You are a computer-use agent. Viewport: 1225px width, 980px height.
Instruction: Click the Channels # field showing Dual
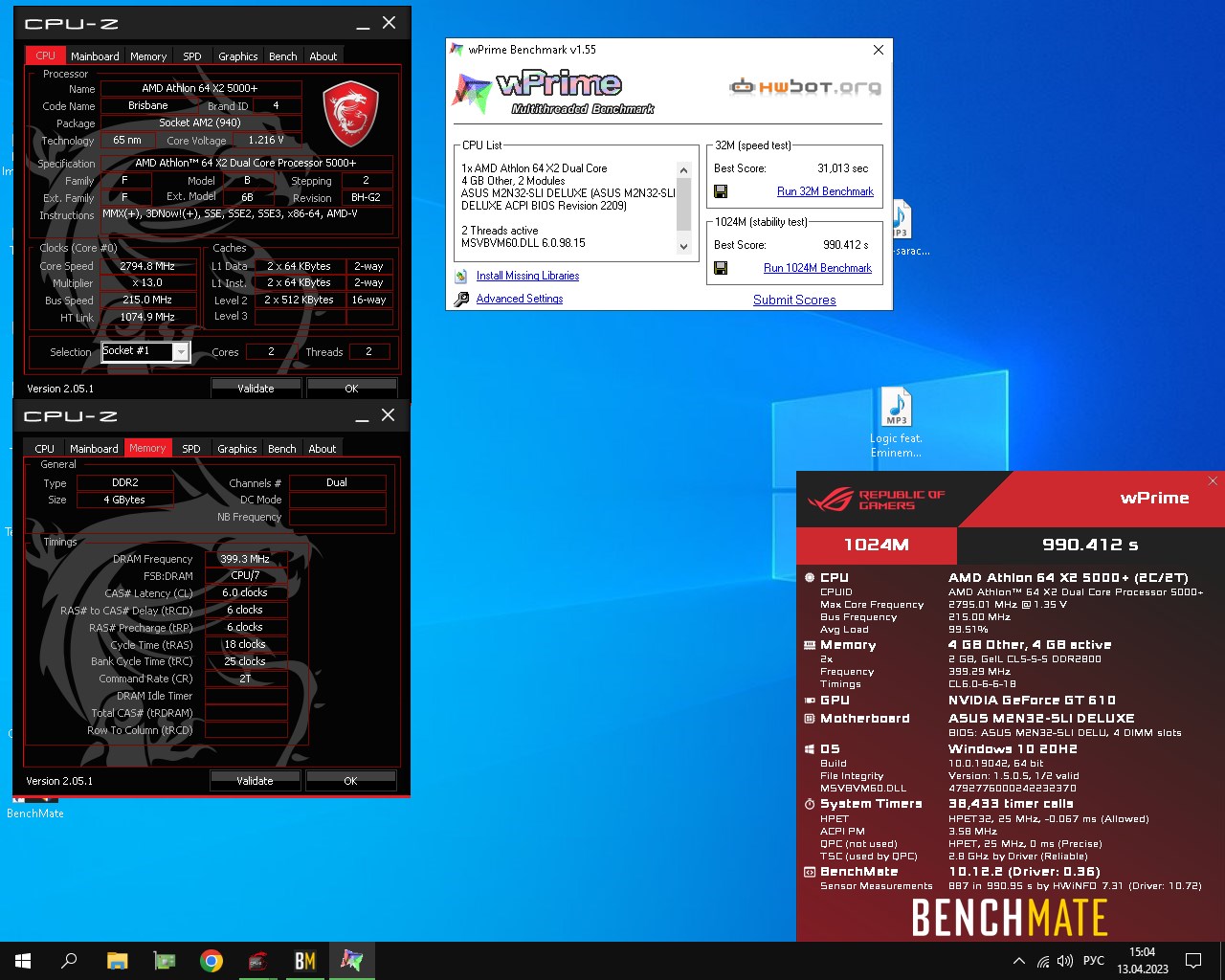pyautogui.click(x=337, y=482)
